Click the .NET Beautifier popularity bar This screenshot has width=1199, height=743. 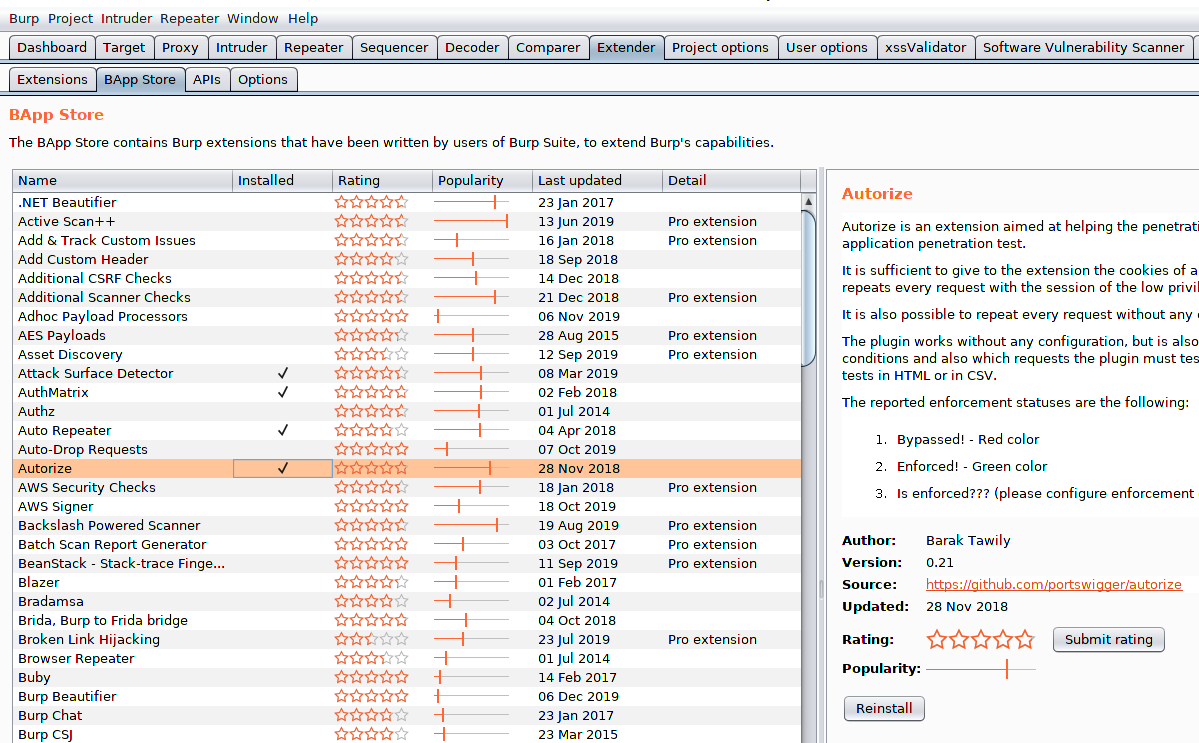click(471, 203)
